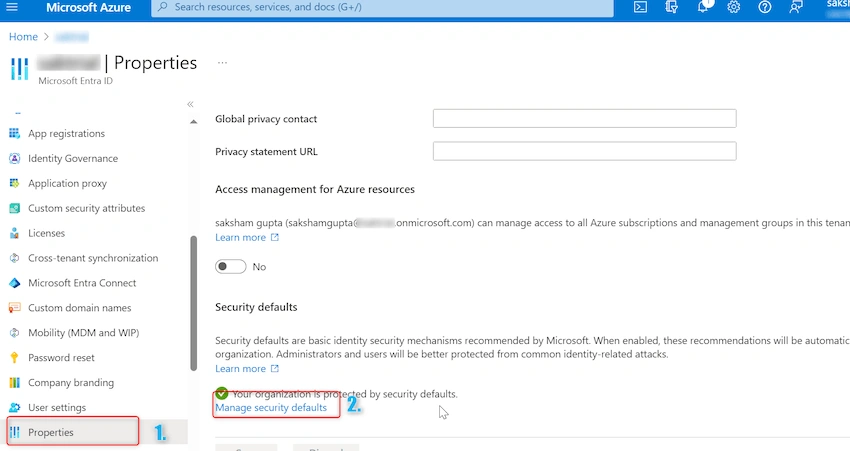Click the Manage security defaults link
Screen dimensions: 850x451
click(x=271, y=408)
